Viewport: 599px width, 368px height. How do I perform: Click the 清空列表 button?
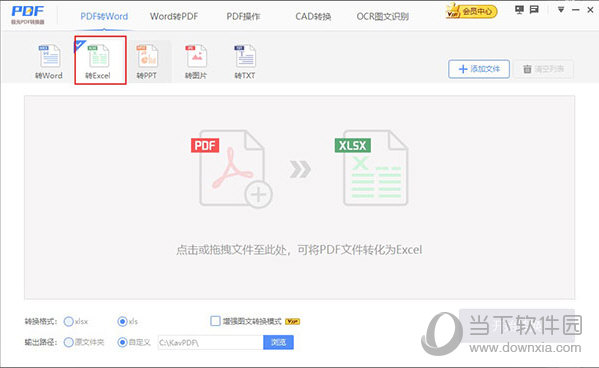(x=544, y=69)
